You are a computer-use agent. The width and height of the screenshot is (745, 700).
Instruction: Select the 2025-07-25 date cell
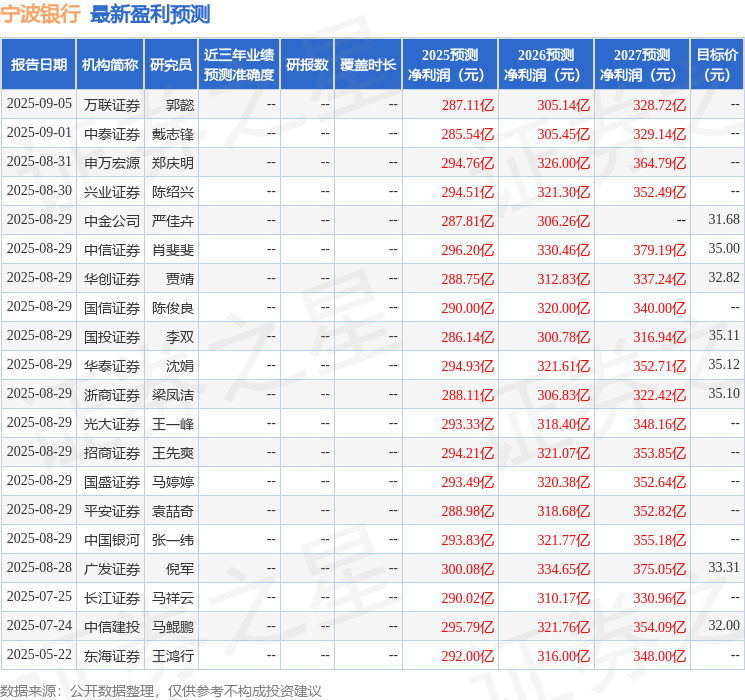point(39,596)
